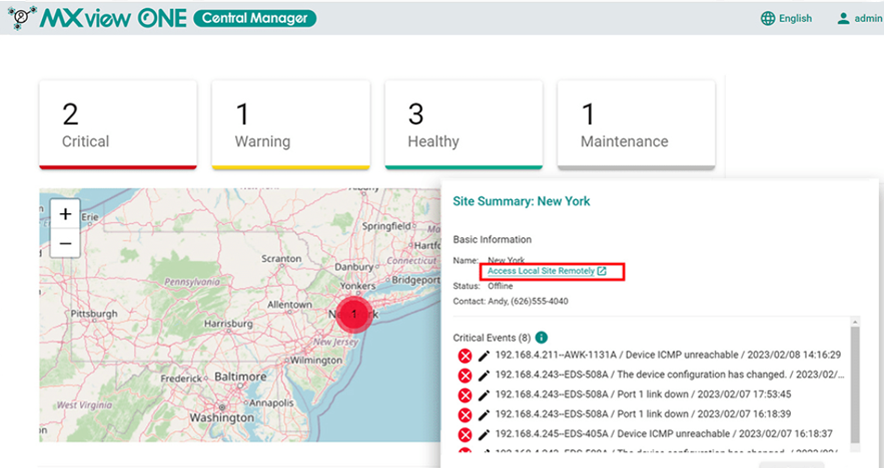Click the contact Andy, (626)555-4040 text
884x468 pixels.
(x=510, y=301)
